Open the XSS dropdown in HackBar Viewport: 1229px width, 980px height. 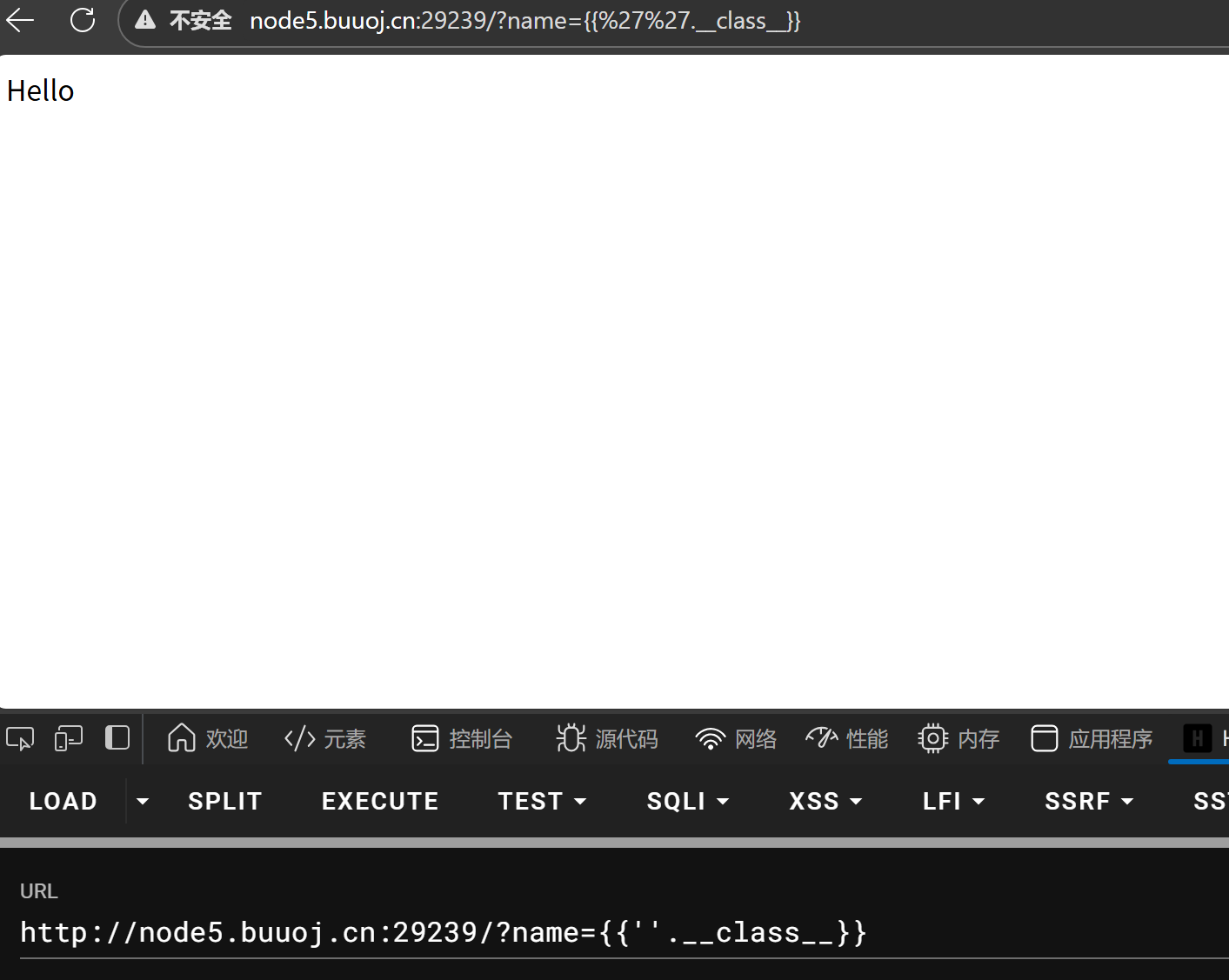click(825, 801)
